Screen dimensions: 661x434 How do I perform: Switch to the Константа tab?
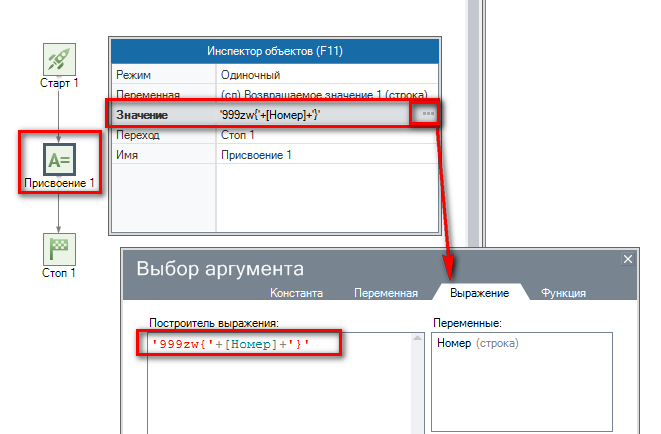(x=296, y=293)
